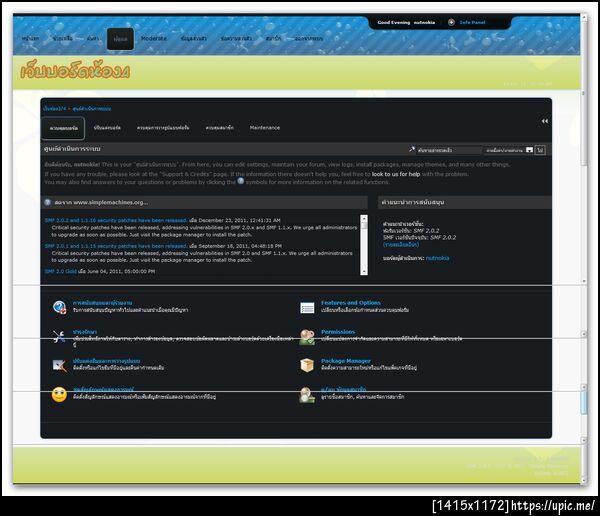Click the inline help question-mark icon in welcome text
600x516 pixels.
(x=240, y=181)
